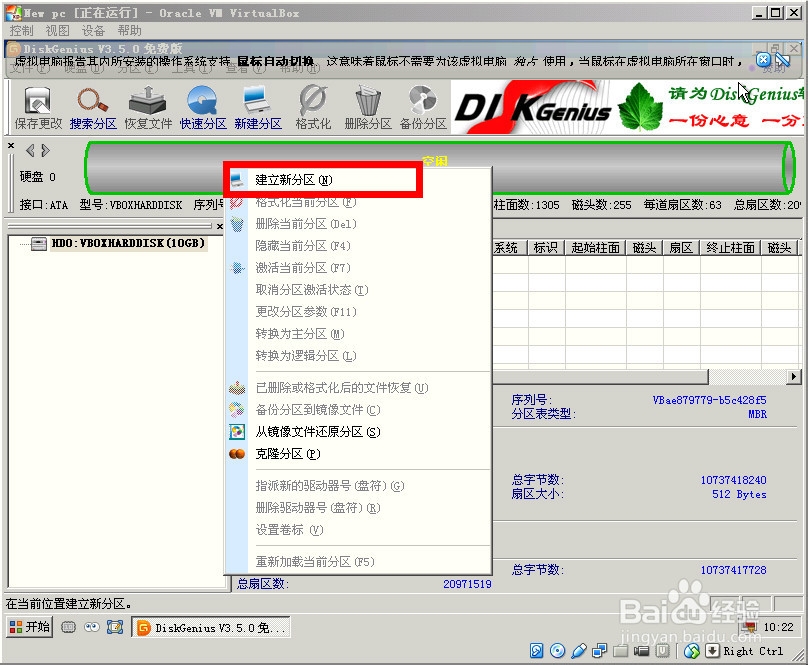Viewport: 808px width, 665px height.
Task: Choose 更改分区参数(F11) menu entry
Action: pos(357,312)
